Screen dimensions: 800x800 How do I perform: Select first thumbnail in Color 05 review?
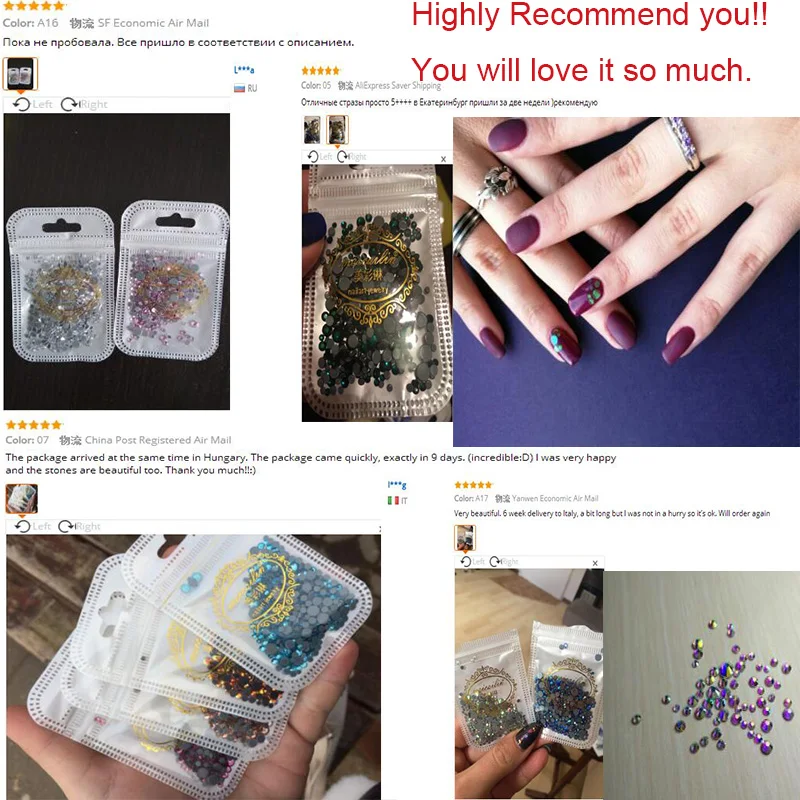[x=312, y=130]
